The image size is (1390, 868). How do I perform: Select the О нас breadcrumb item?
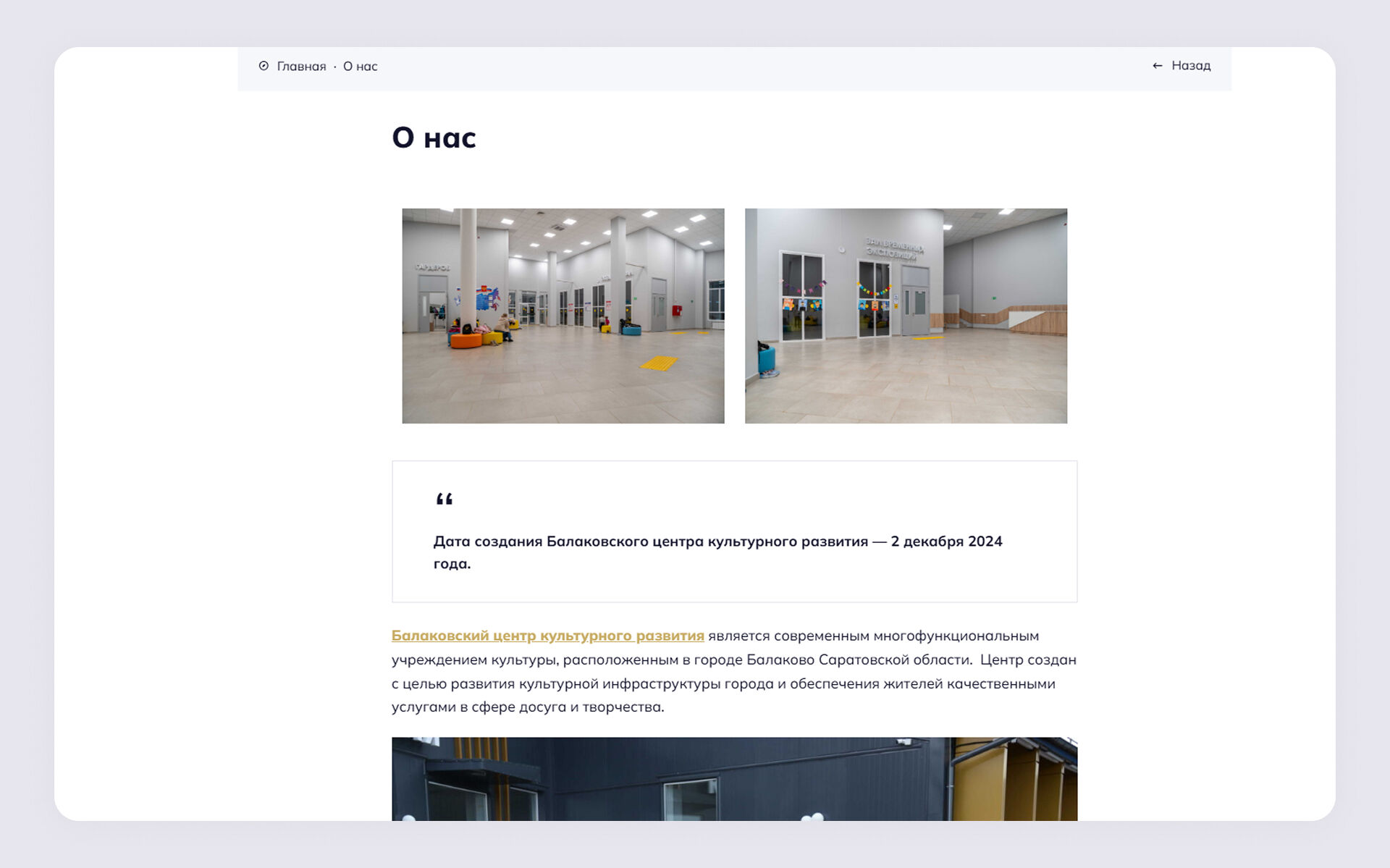click(x=360, y=67)
